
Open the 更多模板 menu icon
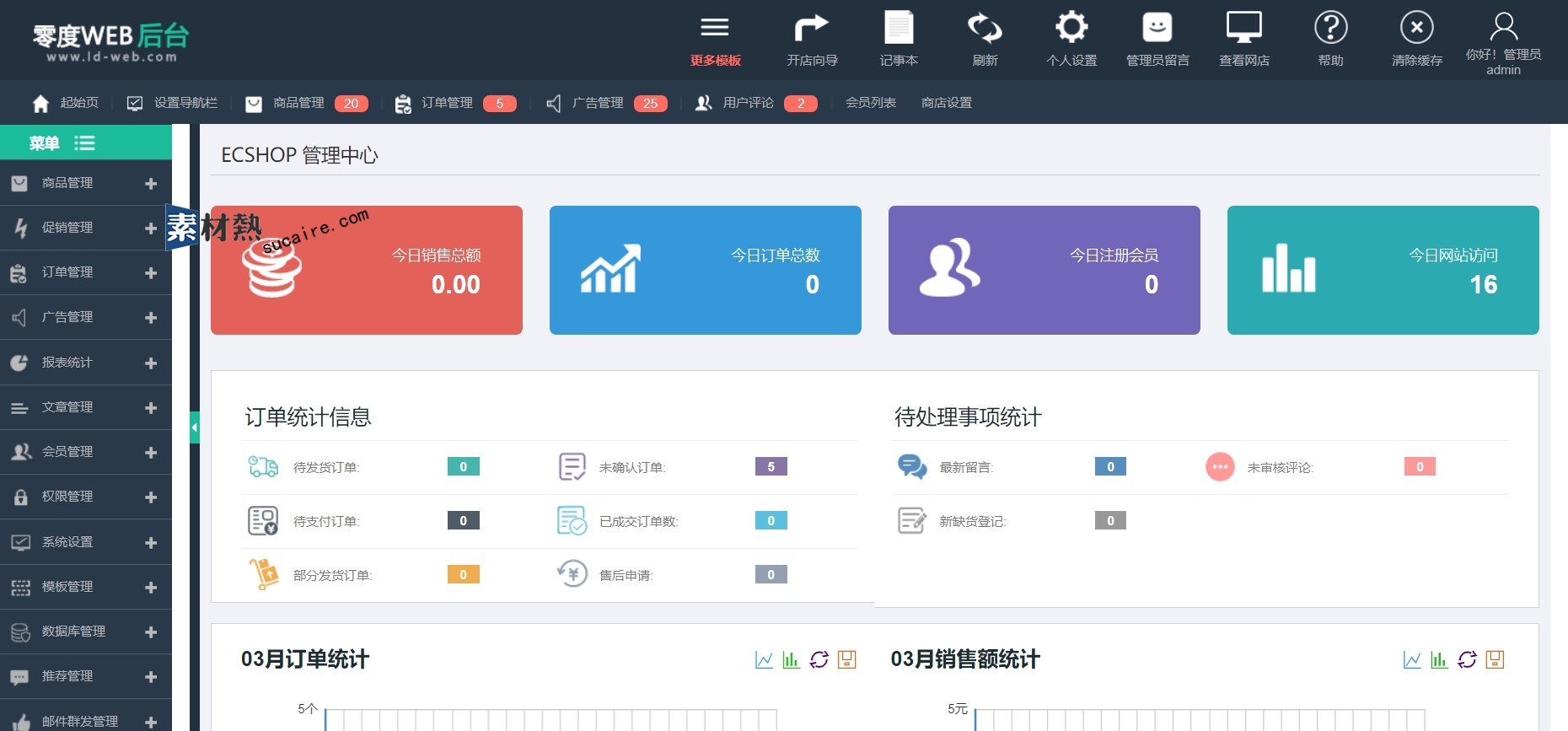pyautogui.click(x=715, y=27)
